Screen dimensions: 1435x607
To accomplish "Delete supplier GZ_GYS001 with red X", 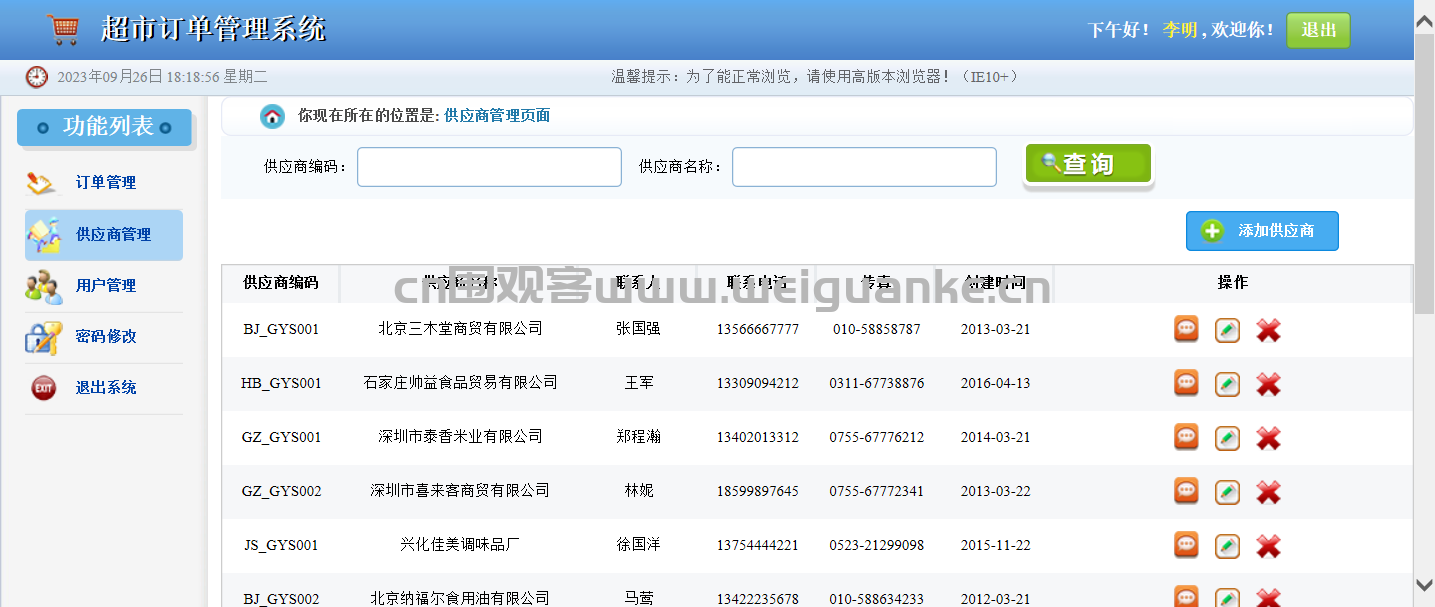I will pos(1268,438).
